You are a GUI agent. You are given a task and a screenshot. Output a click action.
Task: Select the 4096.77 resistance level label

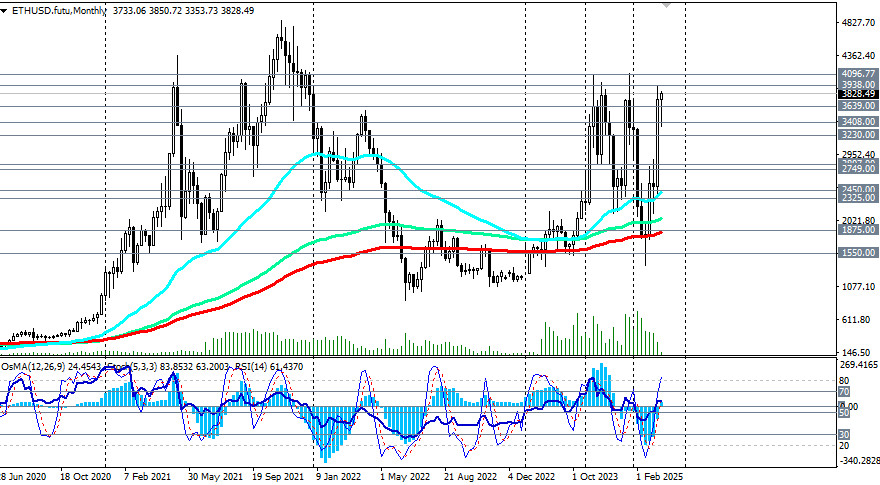pos(858,74)
